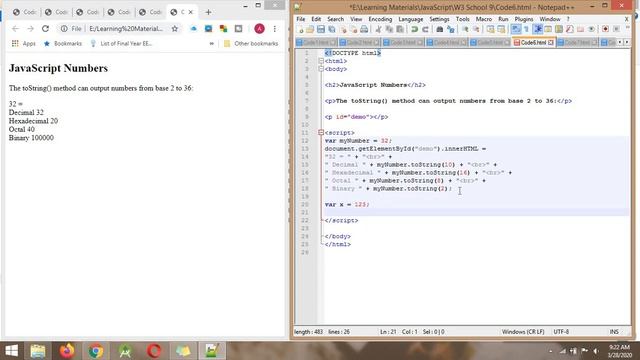Open the Run menu

503,19
